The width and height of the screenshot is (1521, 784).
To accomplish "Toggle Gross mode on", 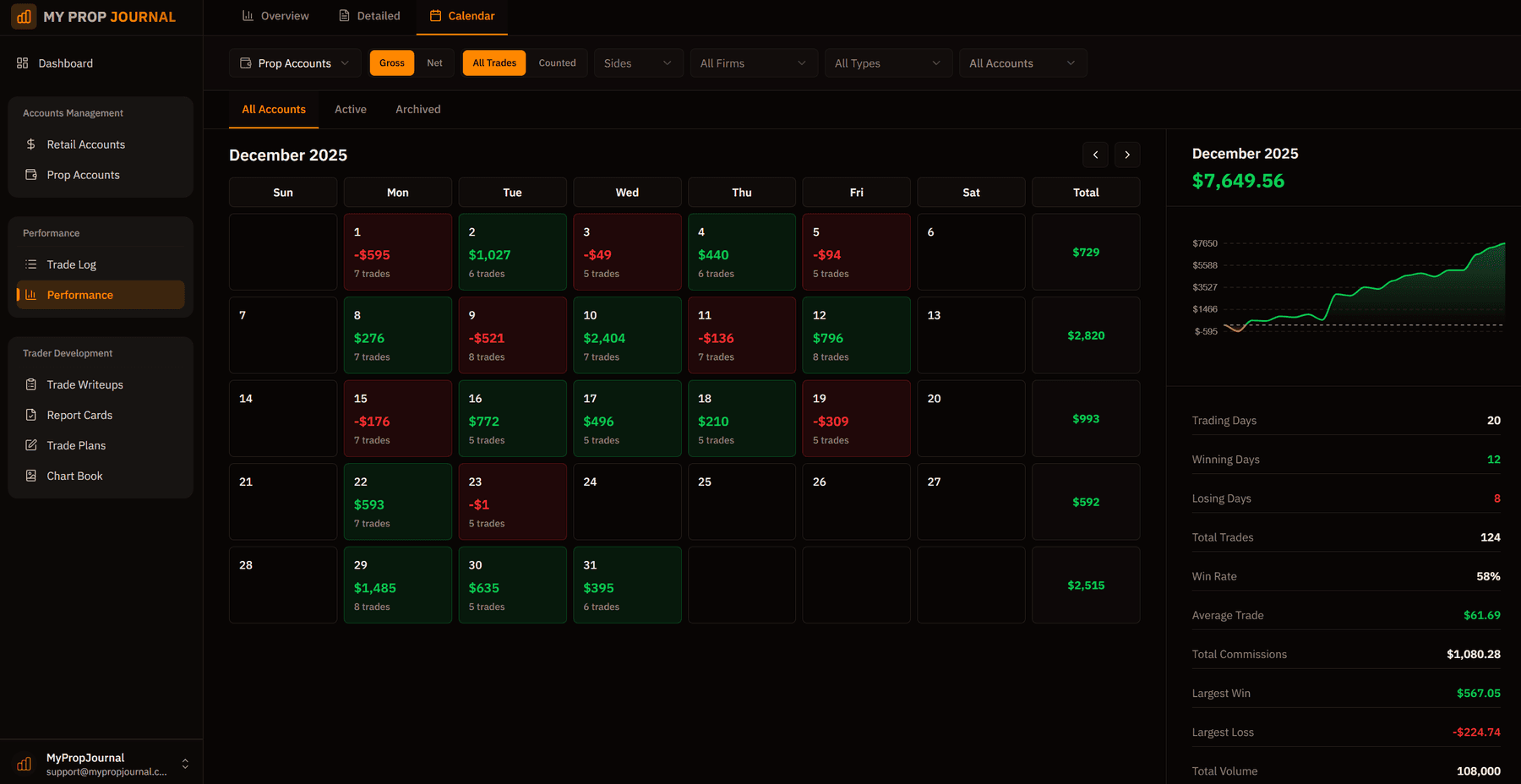I will pos(391,62).
